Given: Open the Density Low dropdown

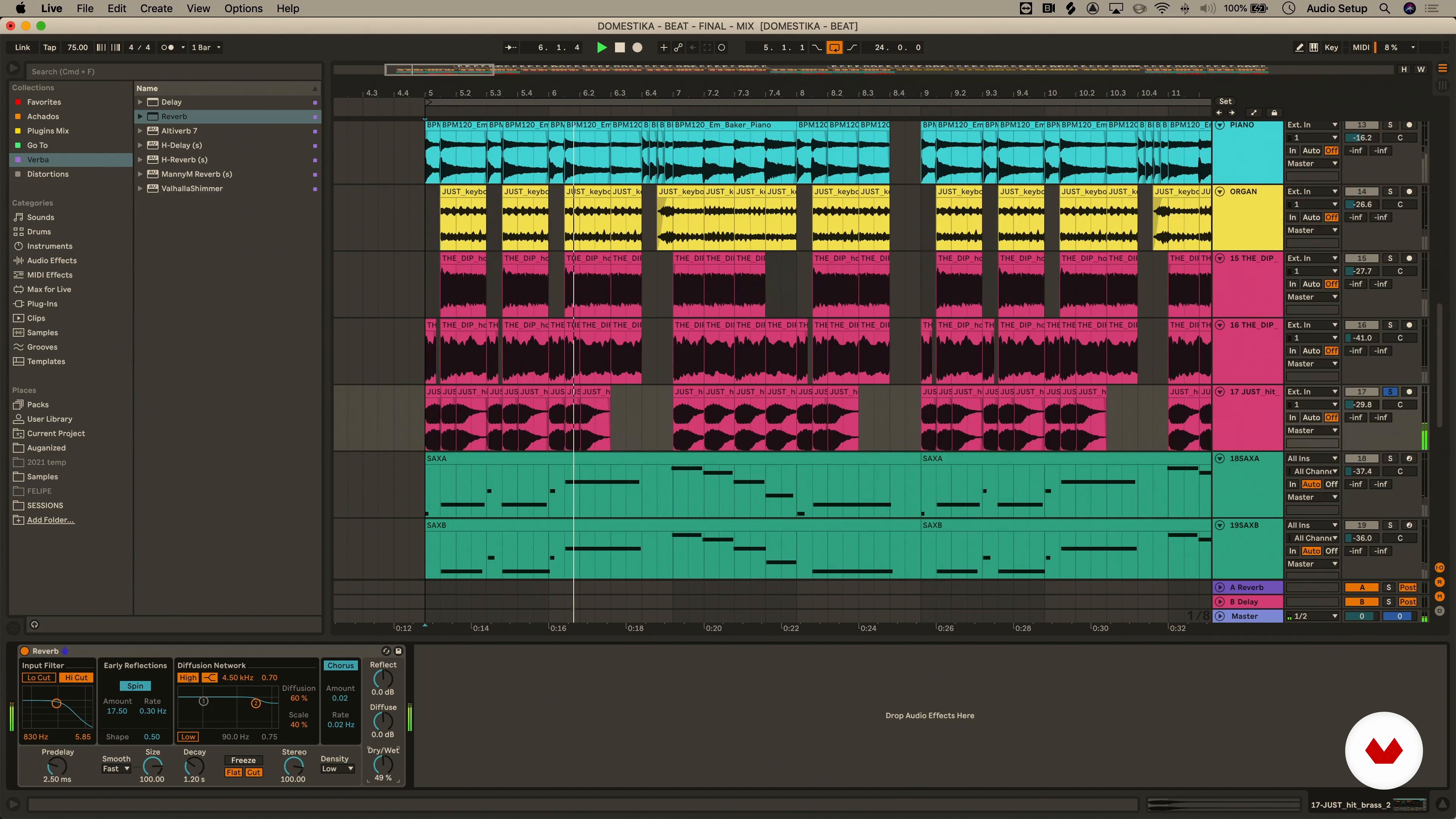Looking at the screenshot, I should click(x=337, y=769).
